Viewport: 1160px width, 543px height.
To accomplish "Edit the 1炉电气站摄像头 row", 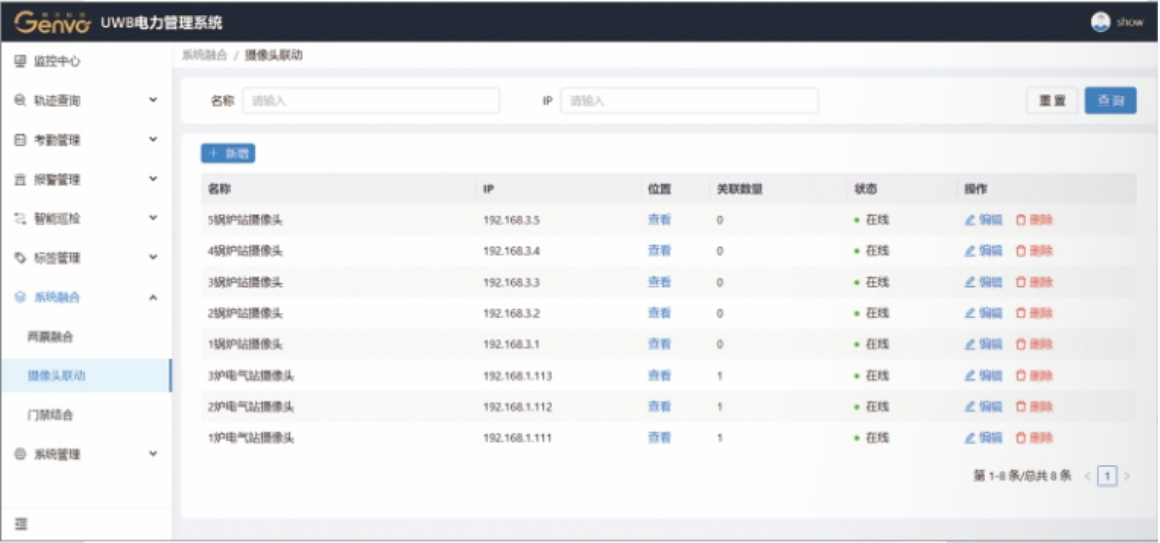I will [984, 438].
